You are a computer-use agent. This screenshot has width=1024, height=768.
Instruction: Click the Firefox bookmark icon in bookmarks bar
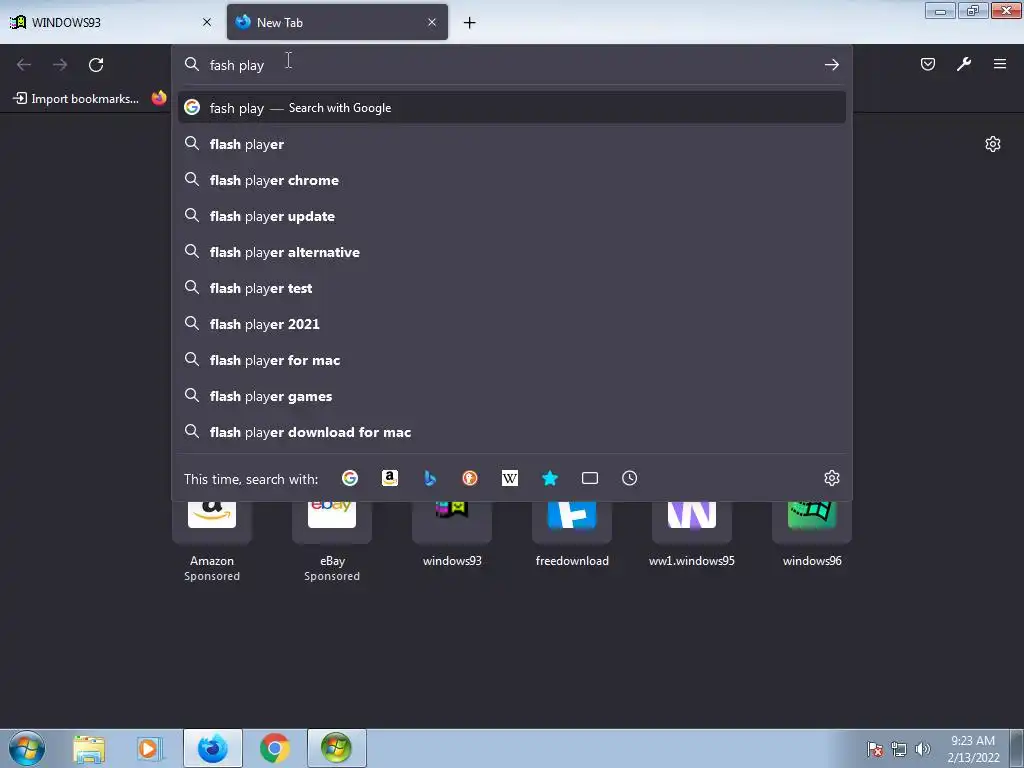point(159,99)
